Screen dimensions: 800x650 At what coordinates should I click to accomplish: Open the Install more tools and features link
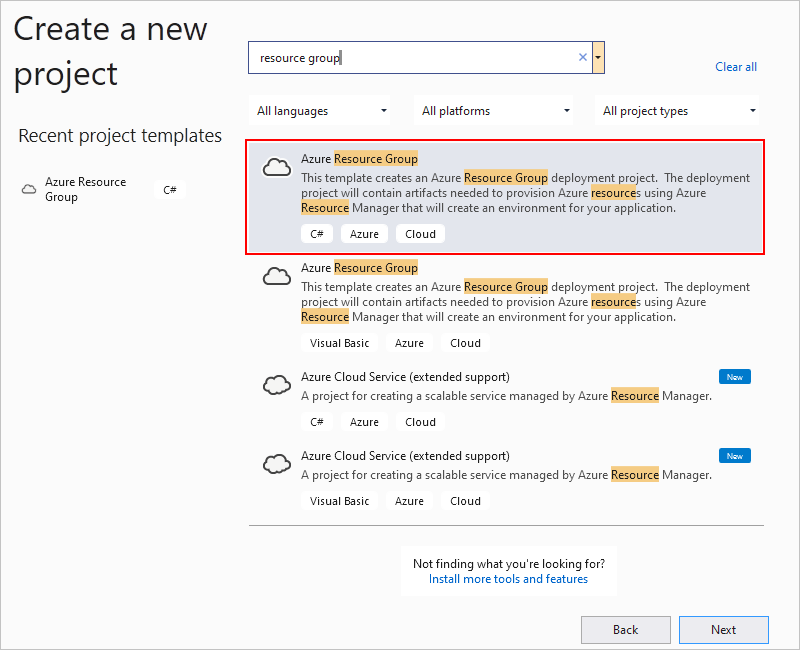coord(508,579)
